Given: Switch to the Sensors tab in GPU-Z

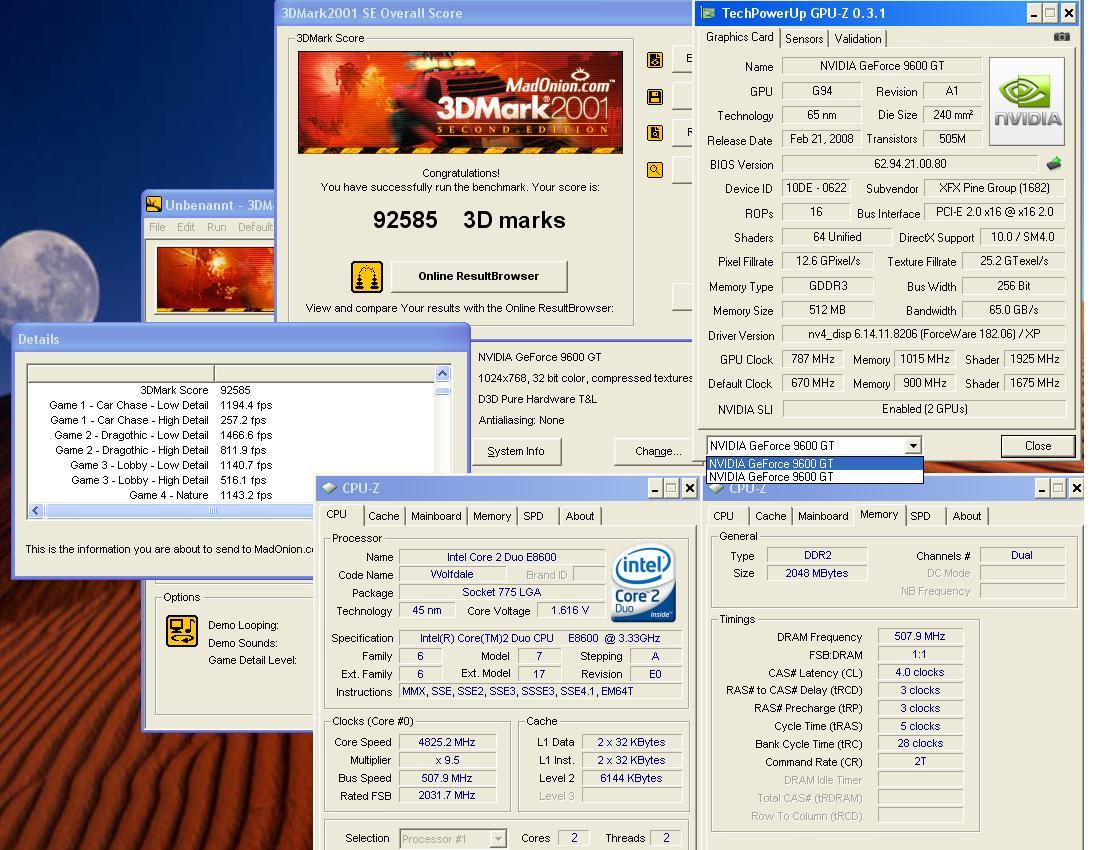Looking at the screenshot, I should point(804,39).
